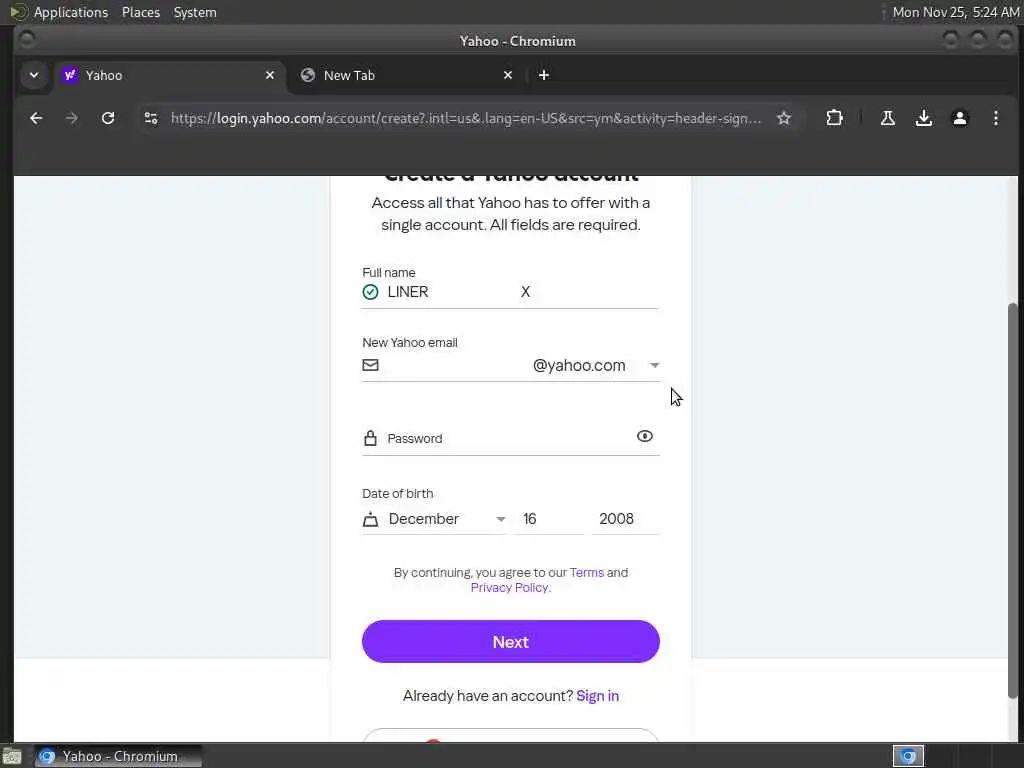Open the tab search dropdown arrow
The image size is (1024, 768).
tap(34, 75)
